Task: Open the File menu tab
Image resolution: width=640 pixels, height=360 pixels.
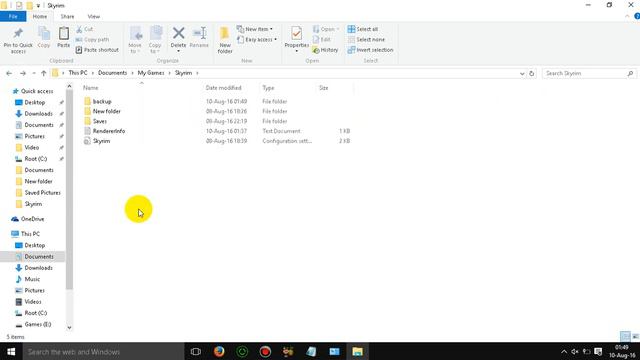Action: click(13, 16)
